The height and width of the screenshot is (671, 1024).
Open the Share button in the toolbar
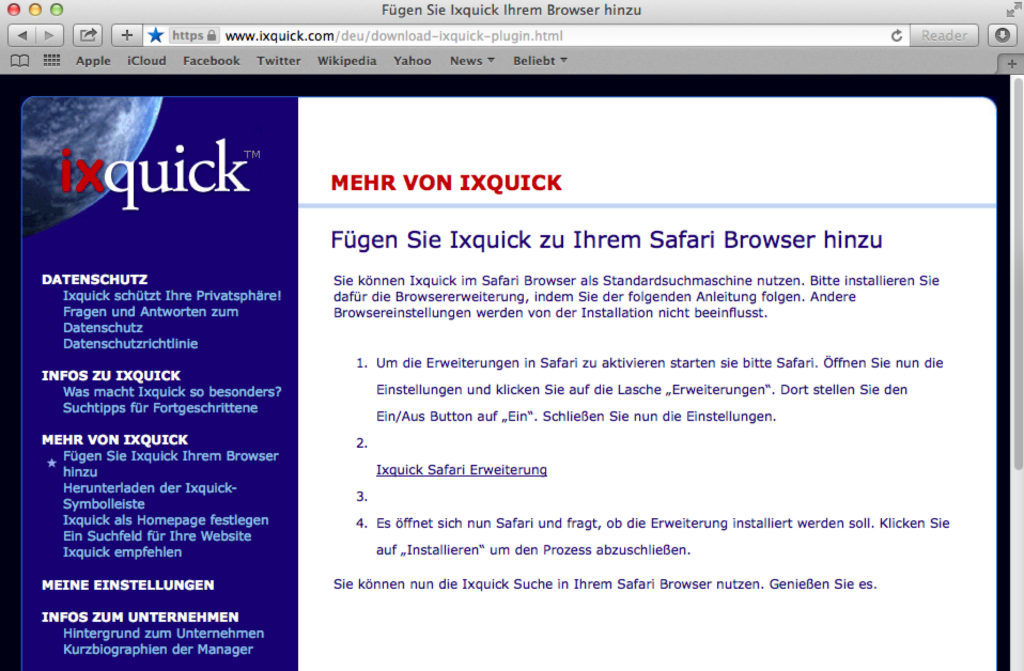[88, 35]
